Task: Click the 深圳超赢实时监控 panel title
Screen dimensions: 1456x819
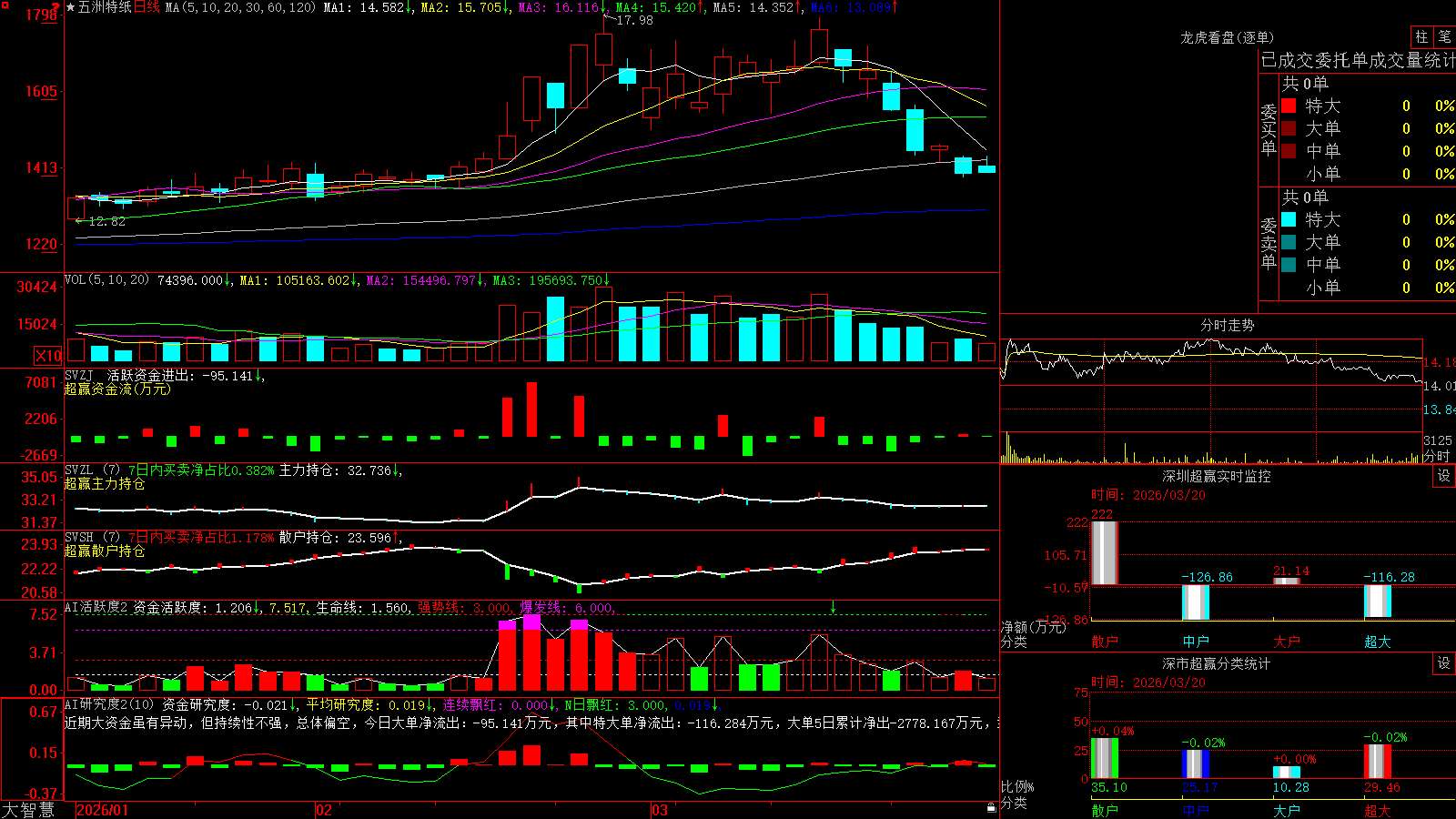Action: (x=1217, y=476)
